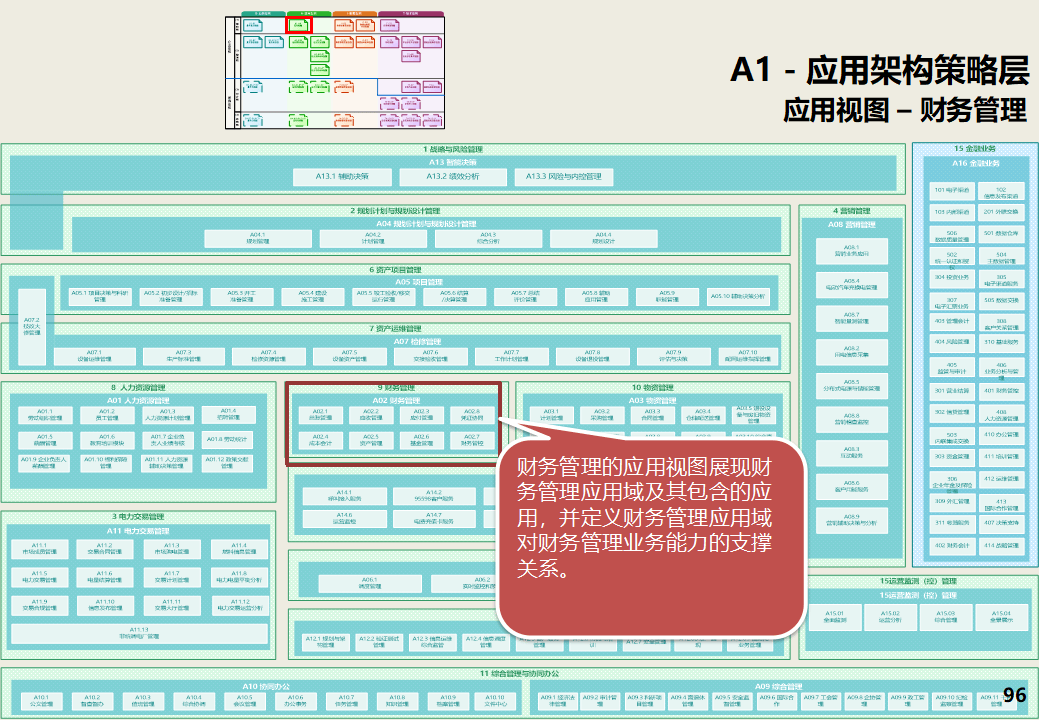Select the A05.4 box in 项目管理
Image resolution: width=1039 pixels, height=720 pixels.
[313, 296]
